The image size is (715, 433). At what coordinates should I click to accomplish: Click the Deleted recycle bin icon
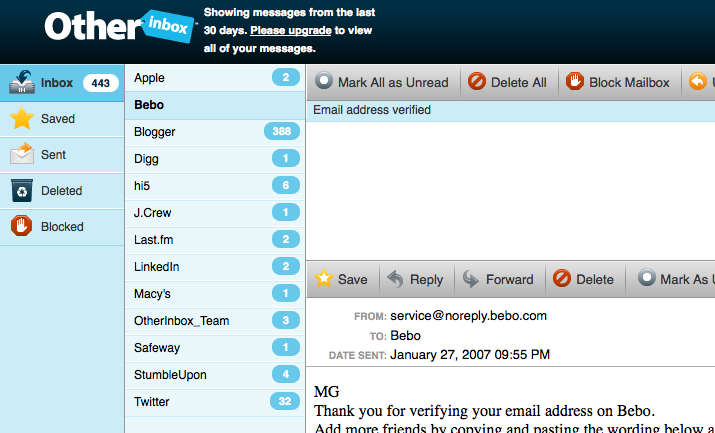[22, 191]
